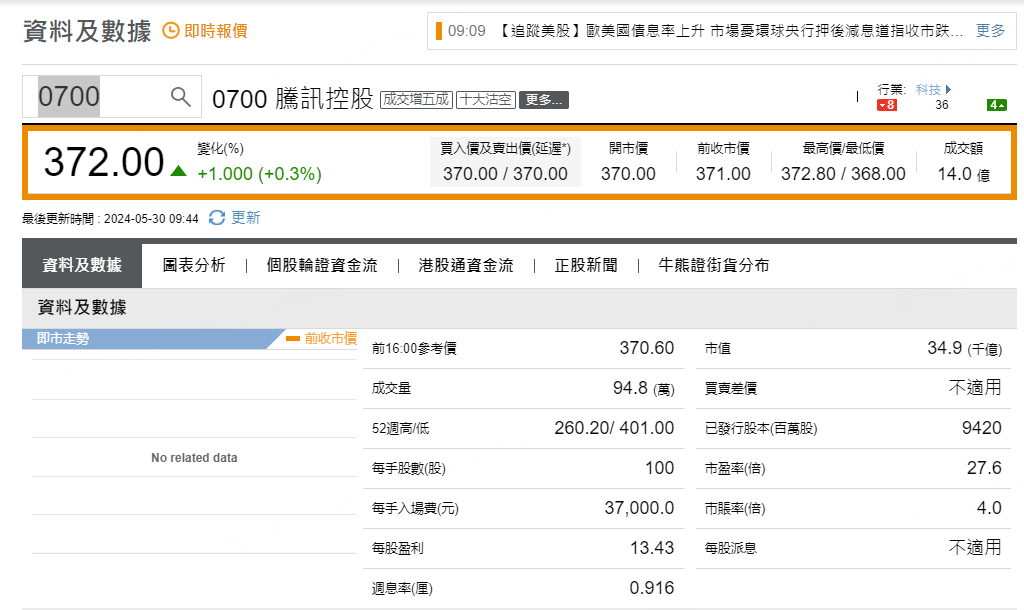
Task: Click the green up 4 badge
Action: [x=997, y=105]
